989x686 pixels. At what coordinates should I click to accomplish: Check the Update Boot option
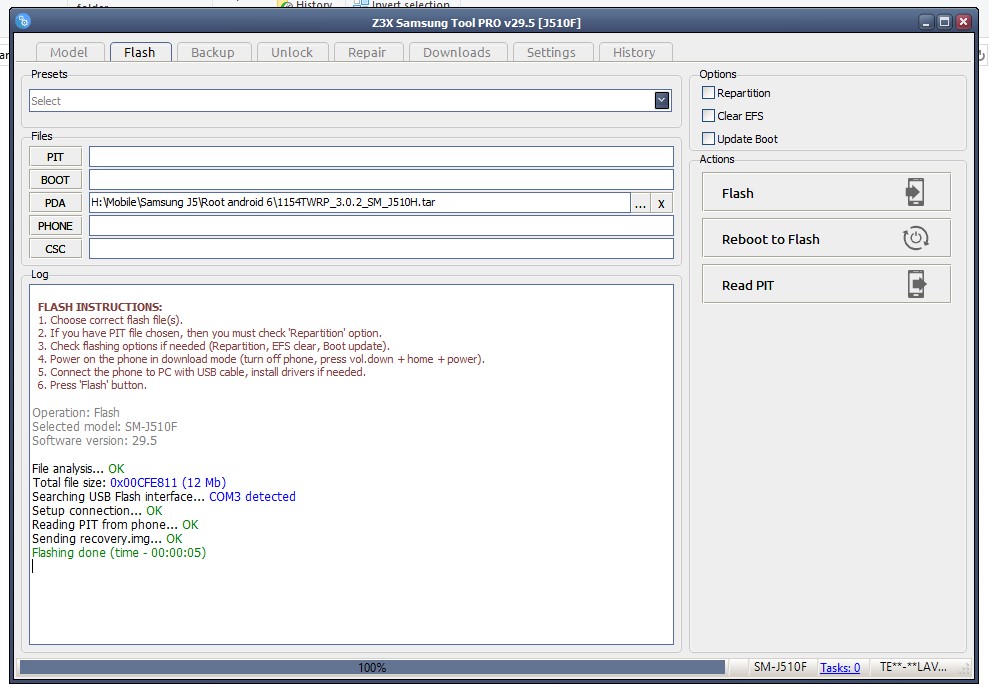(x=708, y=138)
